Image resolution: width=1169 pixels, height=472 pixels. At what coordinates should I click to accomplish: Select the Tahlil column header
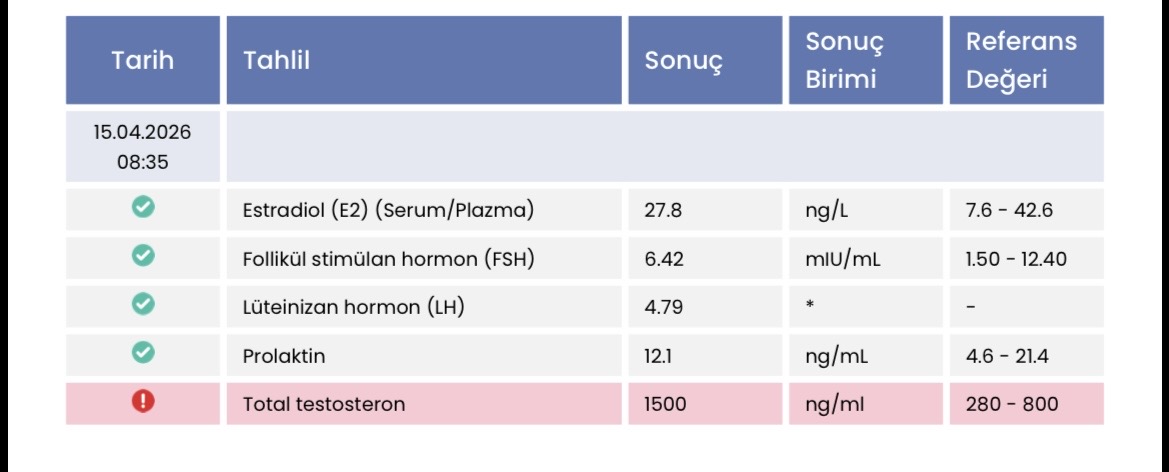(x=277, y=60)
